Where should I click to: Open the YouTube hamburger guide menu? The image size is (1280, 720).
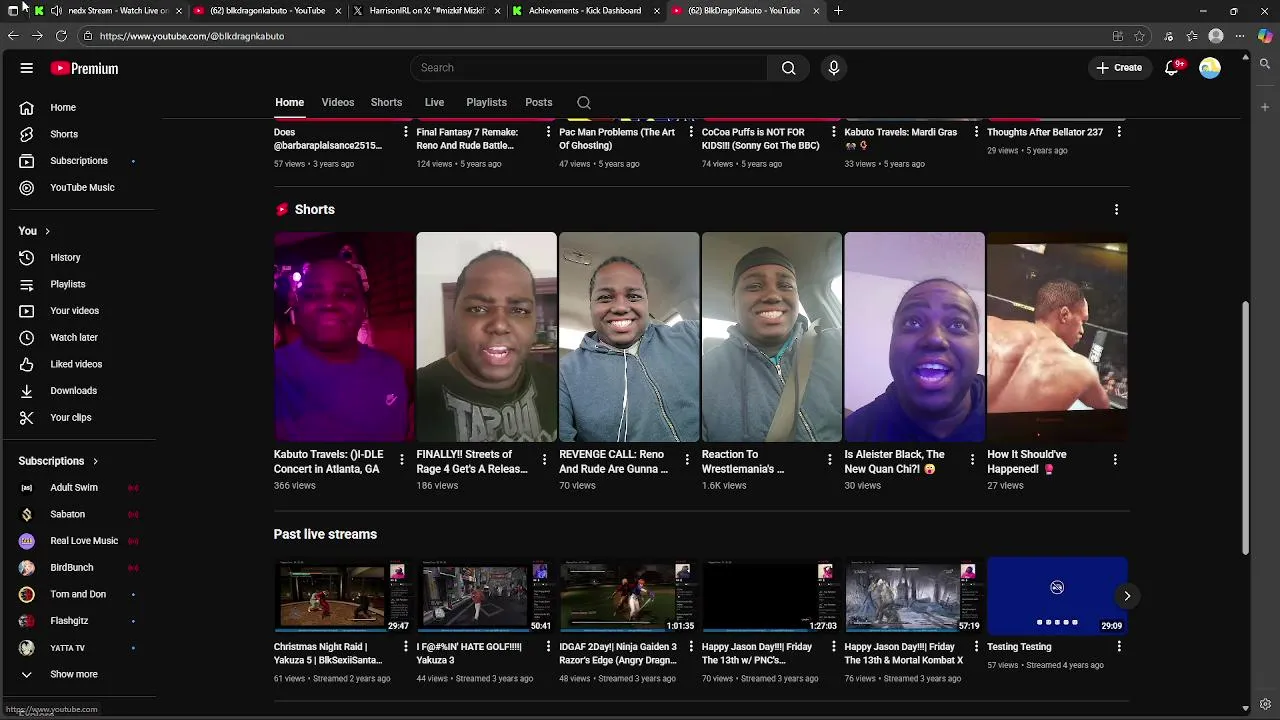point(27,68)
